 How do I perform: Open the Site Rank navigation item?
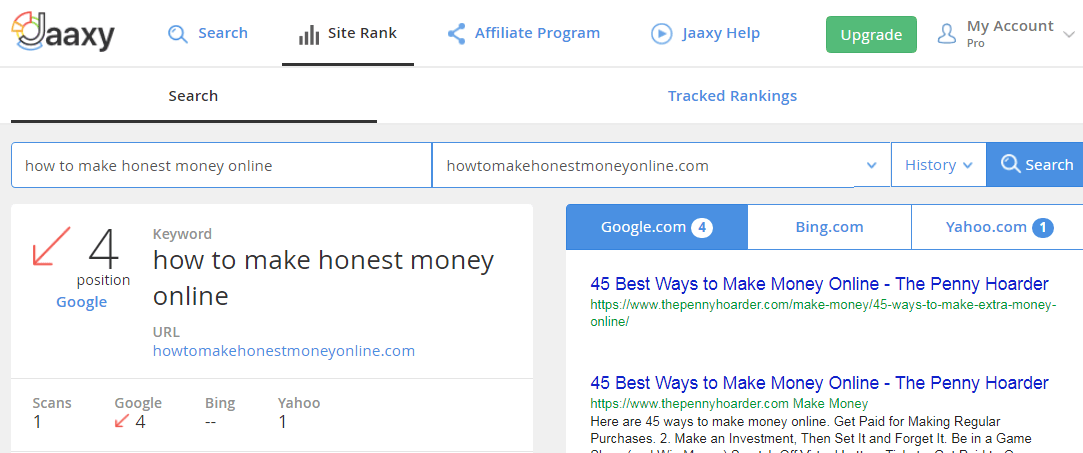point(347,33)
